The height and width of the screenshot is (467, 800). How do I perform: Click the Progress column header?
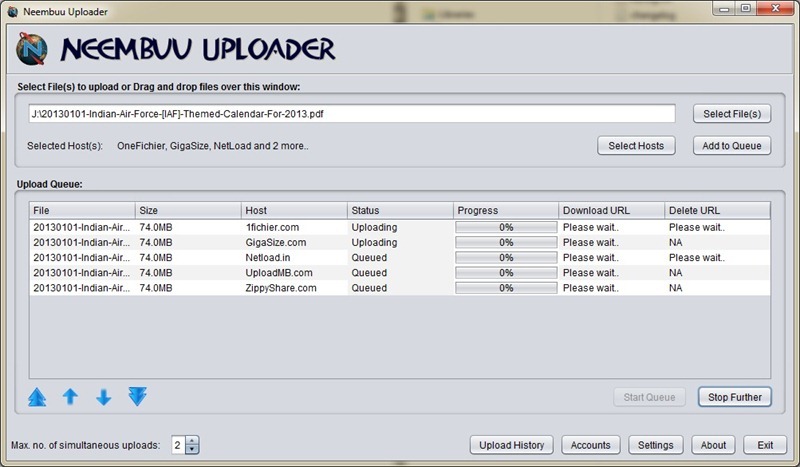click(506, 210)
